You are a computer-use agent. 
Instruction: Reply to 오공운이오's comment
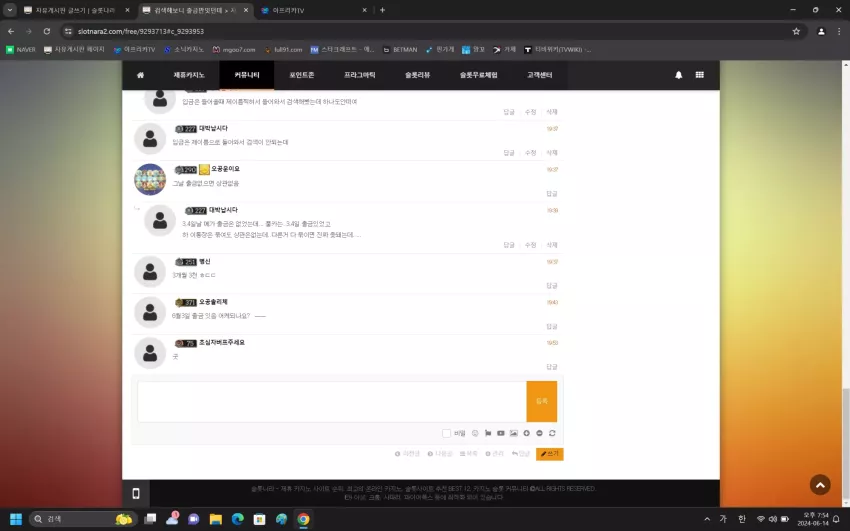pyautogui.click(x=552, y=194)
